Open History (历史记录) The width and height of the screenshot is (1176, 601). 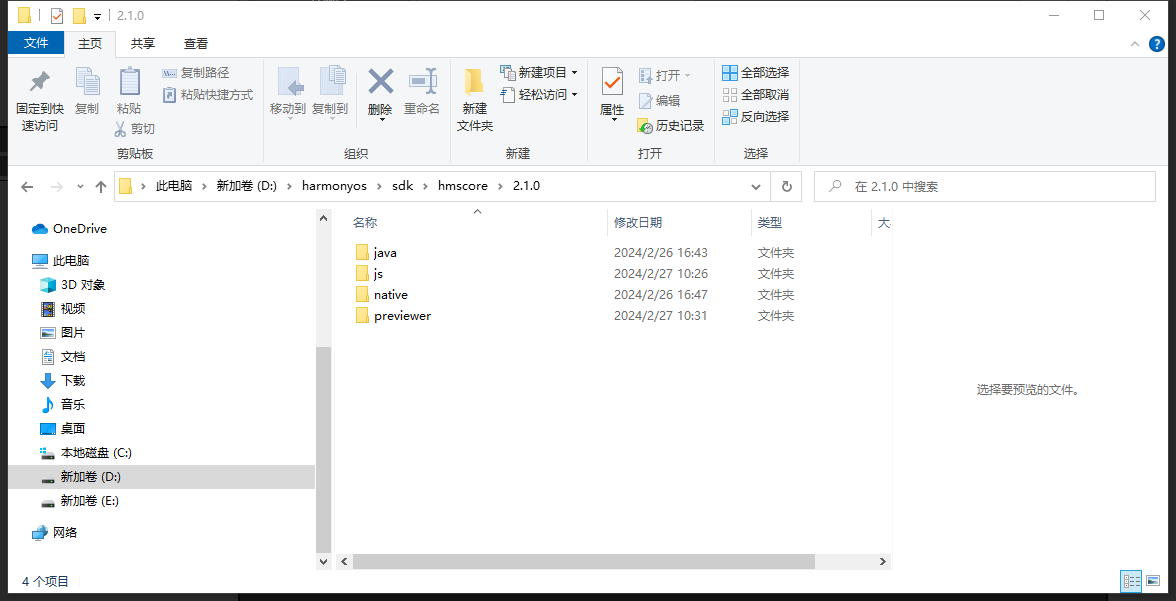670,125
